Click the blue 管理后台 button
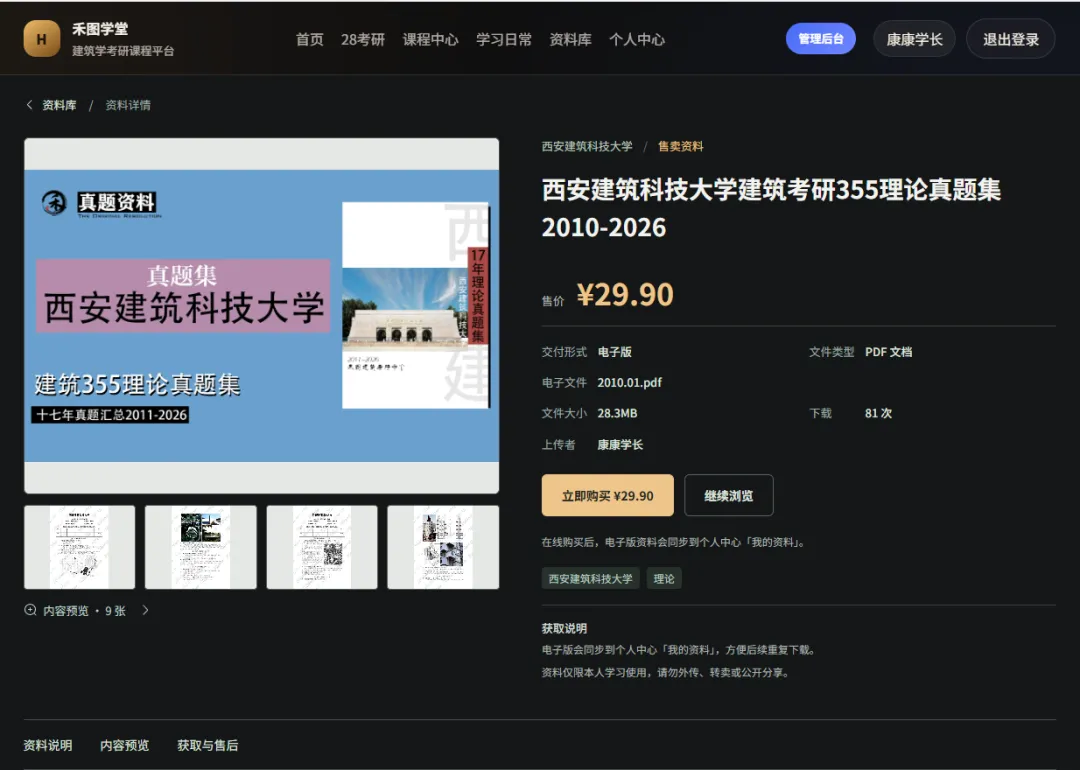The width and height of the screenshot is (1080, 770). [x=820, y=39]
